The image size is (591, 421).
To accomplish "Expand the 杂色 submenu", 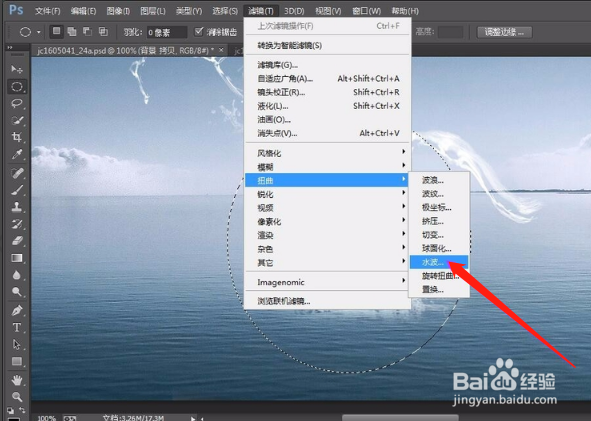I will click(327, 249).
